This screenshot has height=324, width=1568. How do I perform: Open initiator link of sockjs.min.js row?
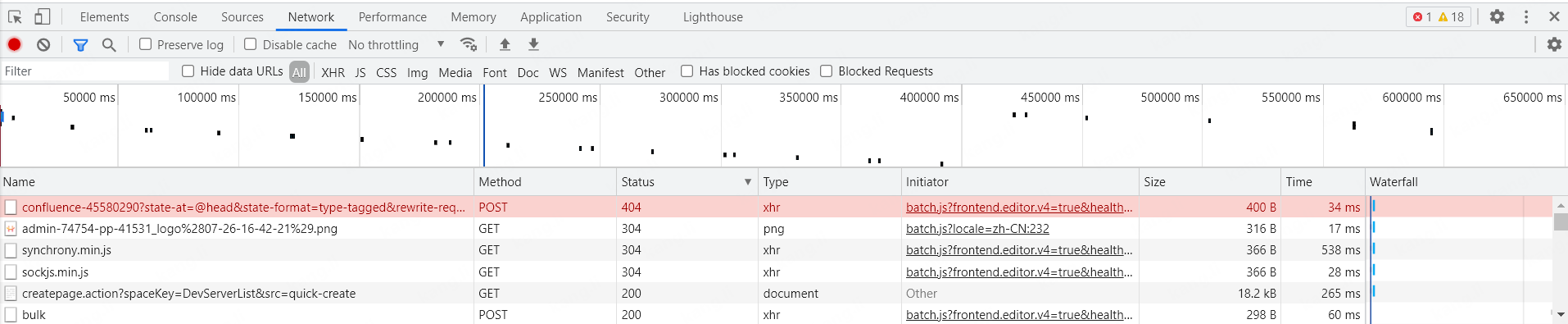pos(1019,272)
